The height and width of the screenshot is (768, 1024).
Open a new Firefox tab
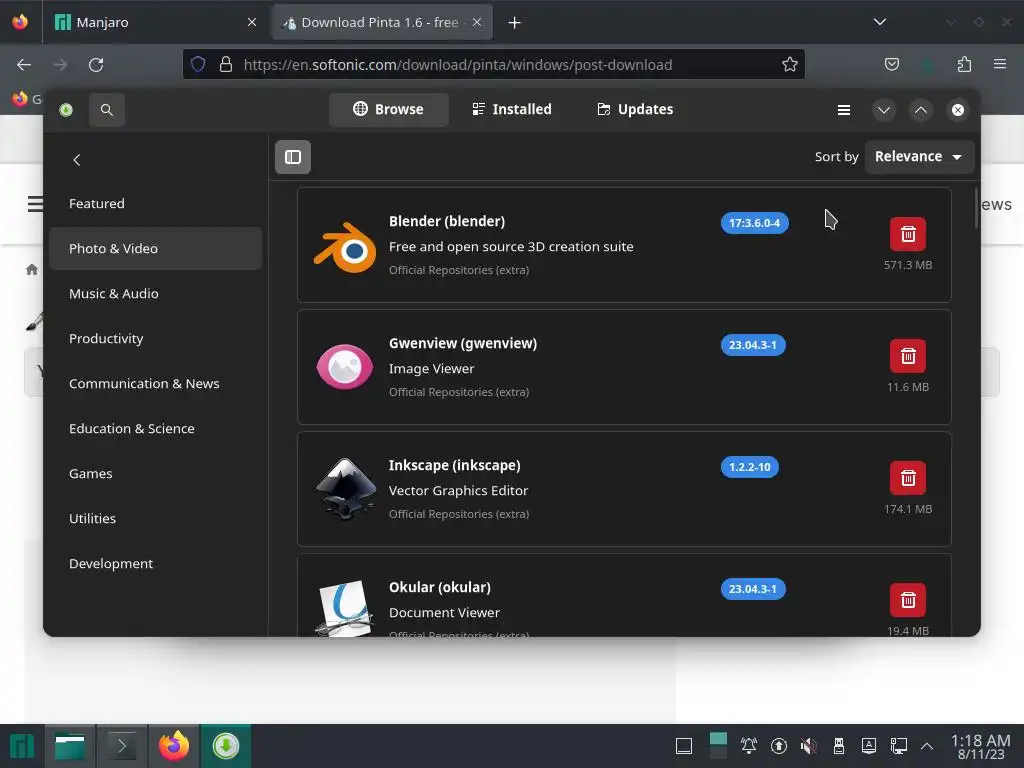[515, 23]
